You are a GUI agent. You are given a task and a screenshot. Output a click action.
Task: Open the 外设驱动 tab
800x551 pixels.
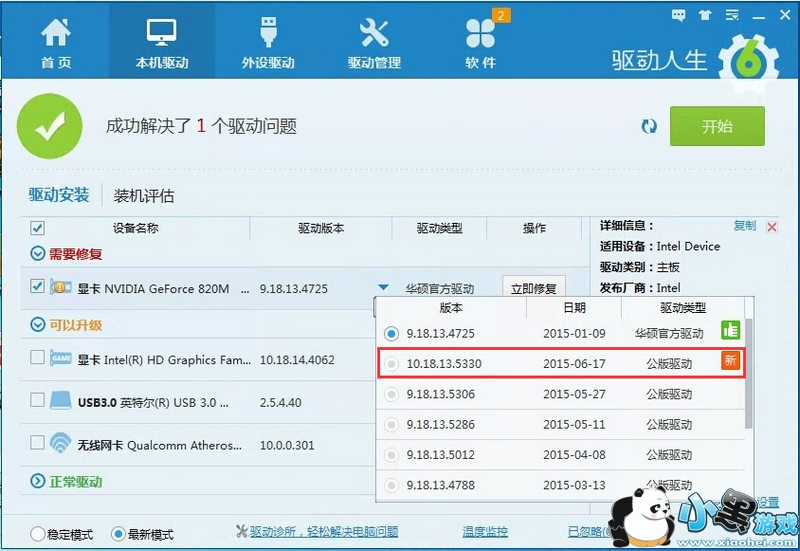tap(268, 43)
